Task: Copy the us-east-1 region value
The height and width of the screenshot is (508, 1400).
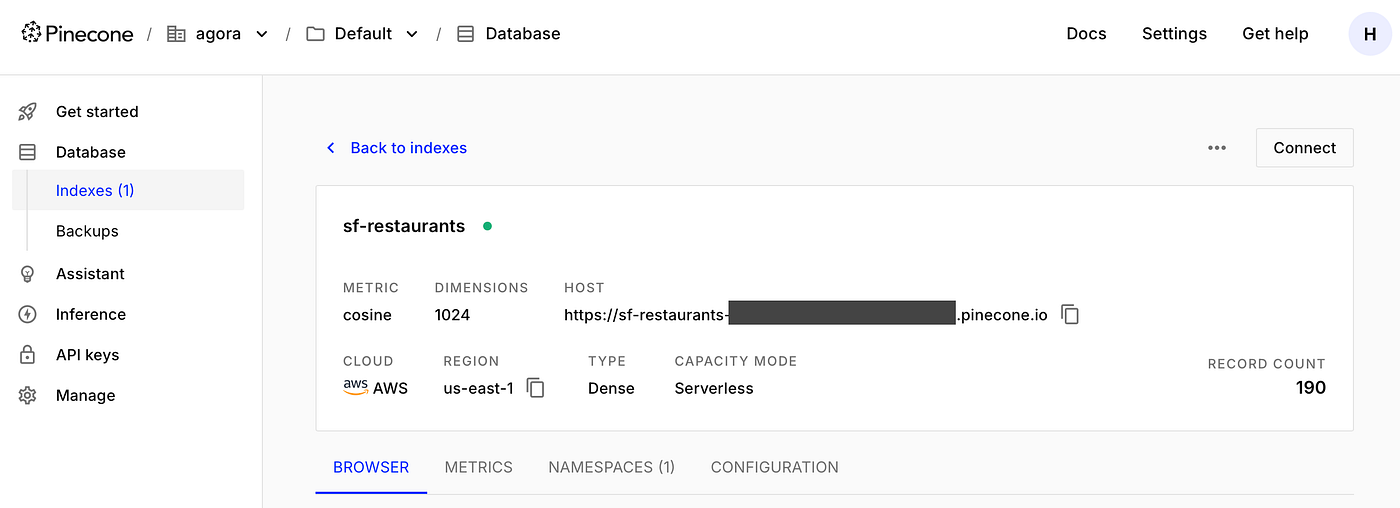Action: 536,388
